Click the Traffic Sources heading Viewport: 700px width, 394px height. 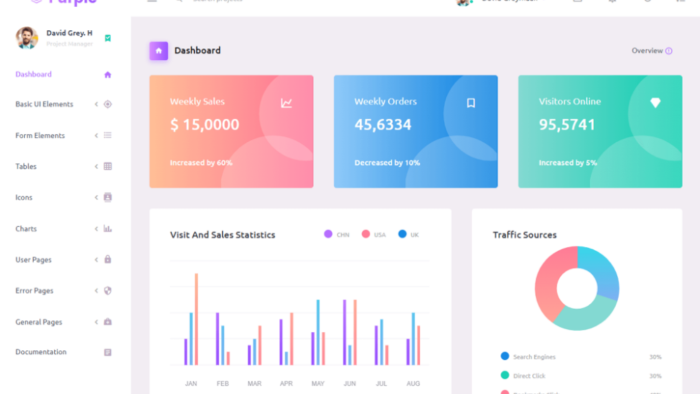(525, 235)
